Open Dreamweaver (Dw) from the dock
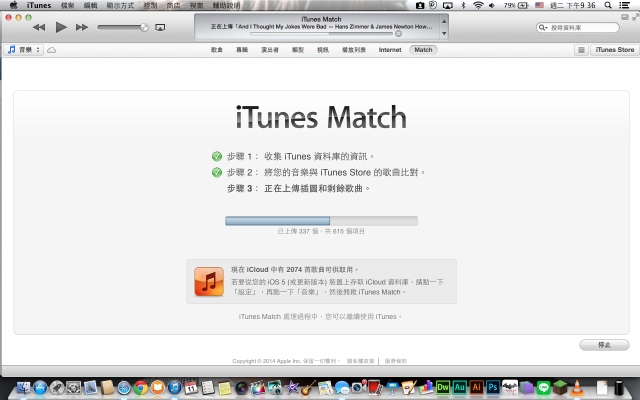Viewport: 640px width, 400px height. 443,387
